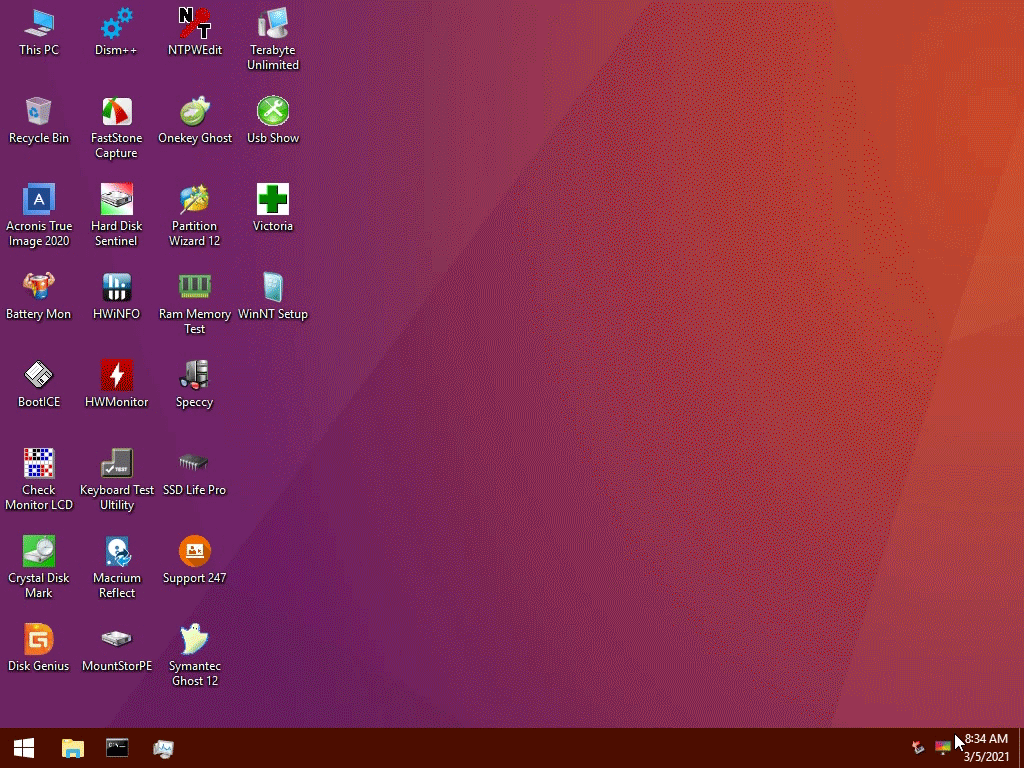Viewport: 1024px width, 768px height.
Task: Launch Ram Memory Test
Action: (x=195, y=303)
